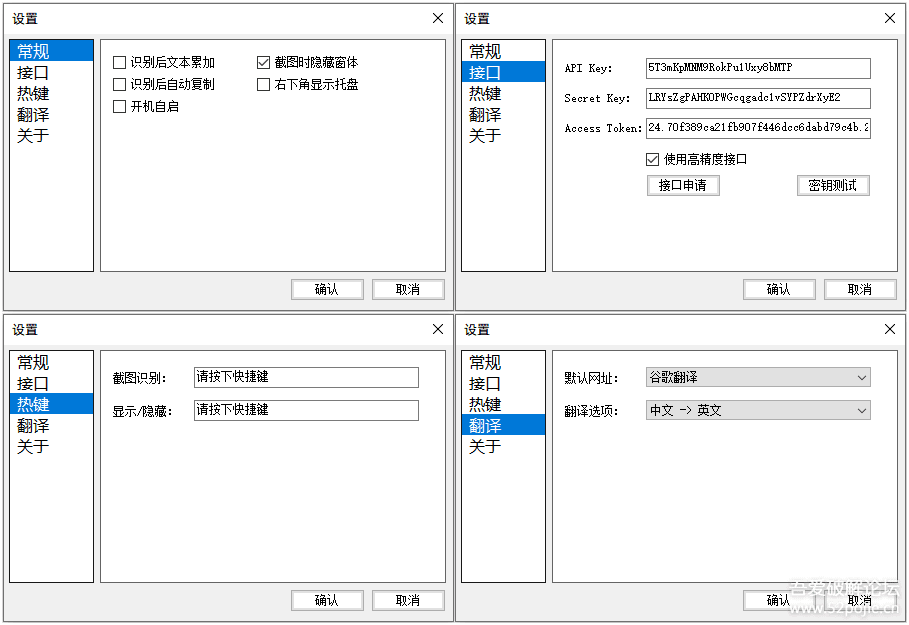Select 关于 in the top-left settings window

(52, 135)
